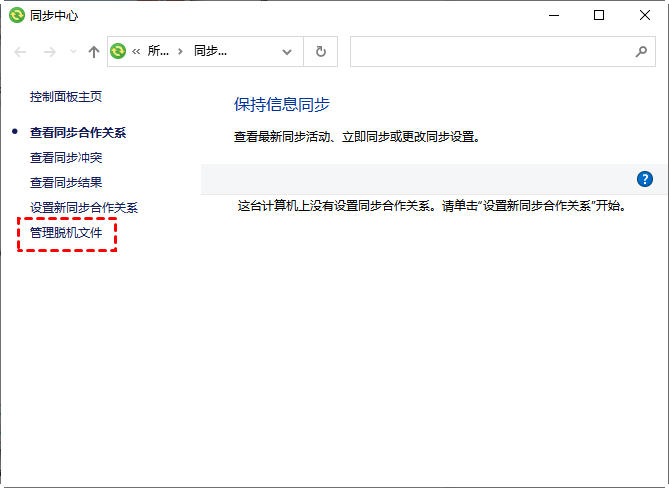This screenshot has height=488, width=669.
Task: Open help via the blue question mark
Action: (x=645, y=179)
